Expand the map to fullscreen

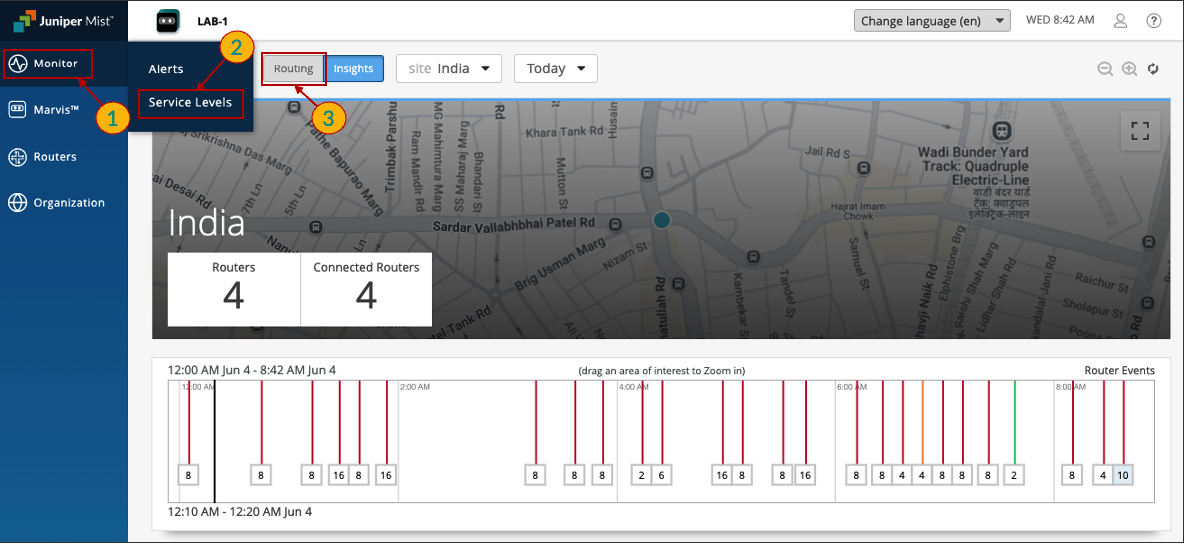(x=1140, y=131)
